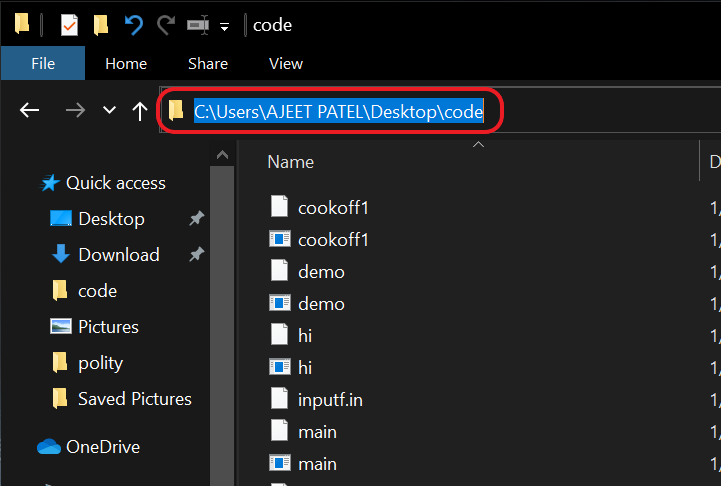
Task: Open the recent locations dropdown
Action: click(110, 111)
